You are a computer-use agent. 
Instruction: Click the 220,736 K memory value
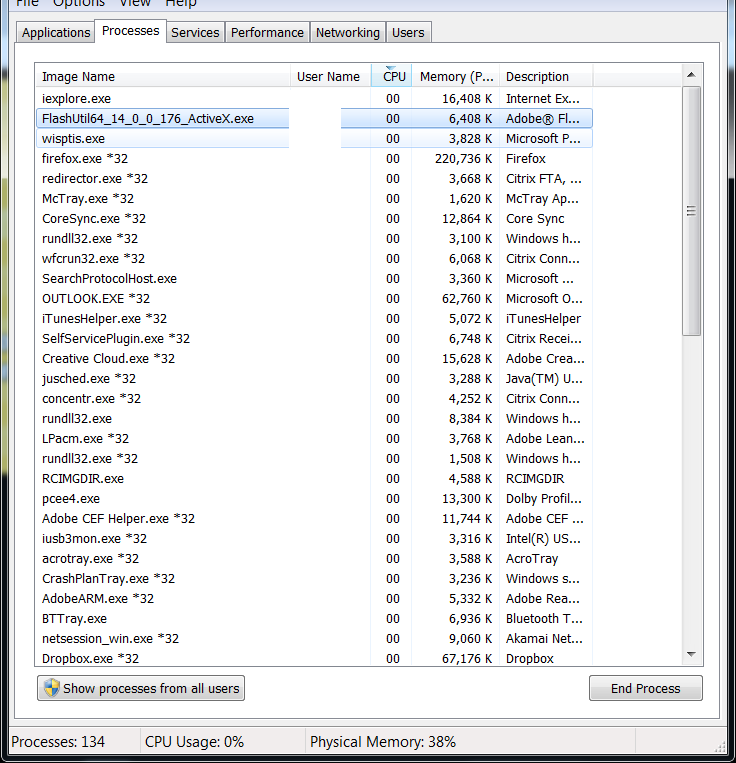point(463,159)
